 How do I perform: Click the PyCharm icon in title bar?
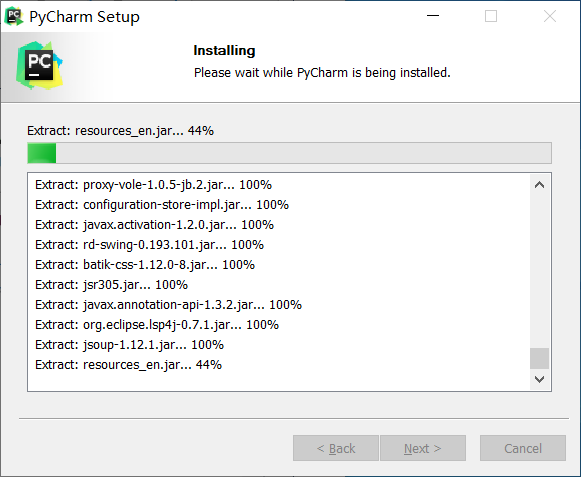point(14,16)
